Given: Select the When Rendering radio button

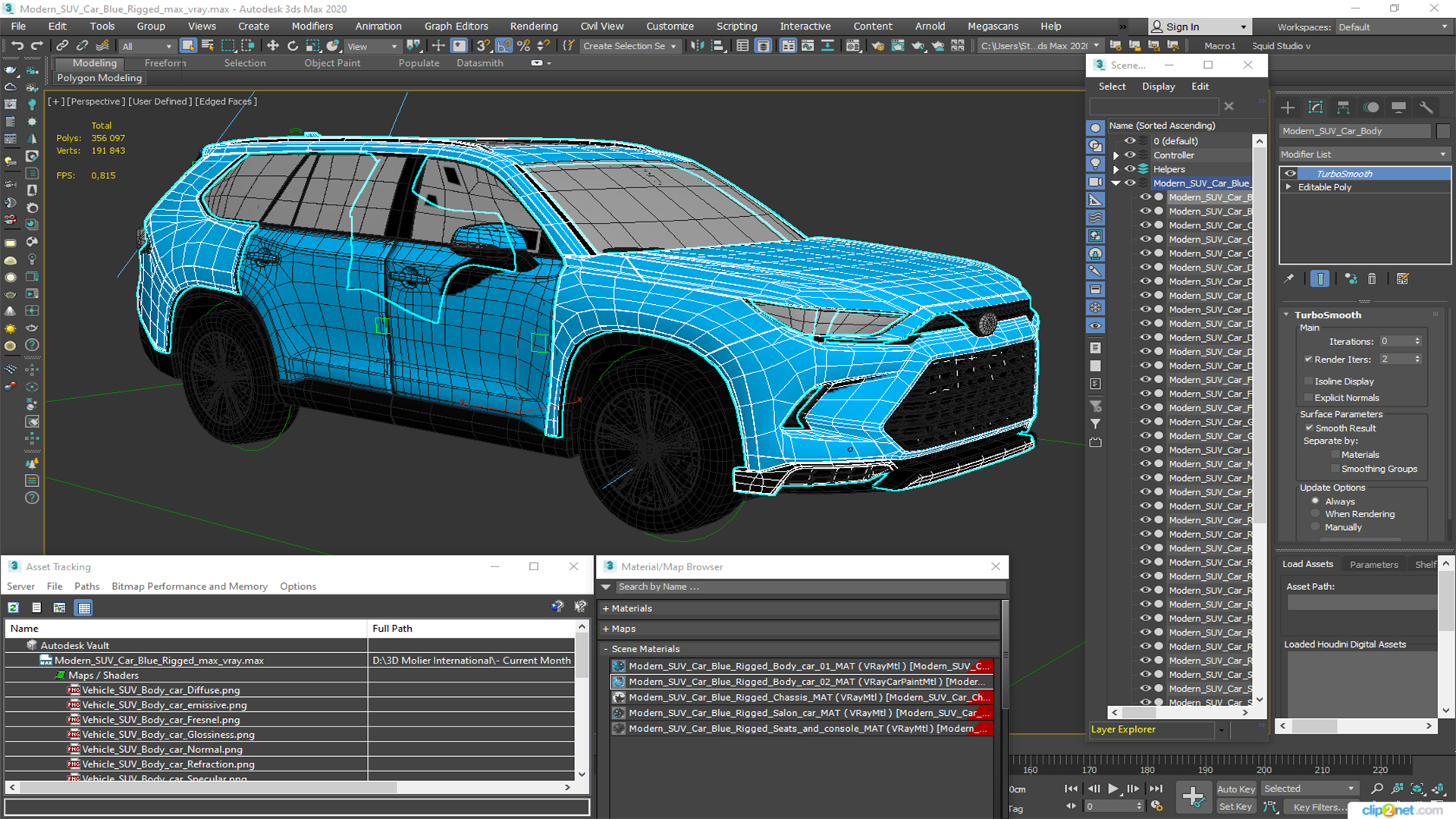Looking at the screenshot, I should coord(1315,514).
